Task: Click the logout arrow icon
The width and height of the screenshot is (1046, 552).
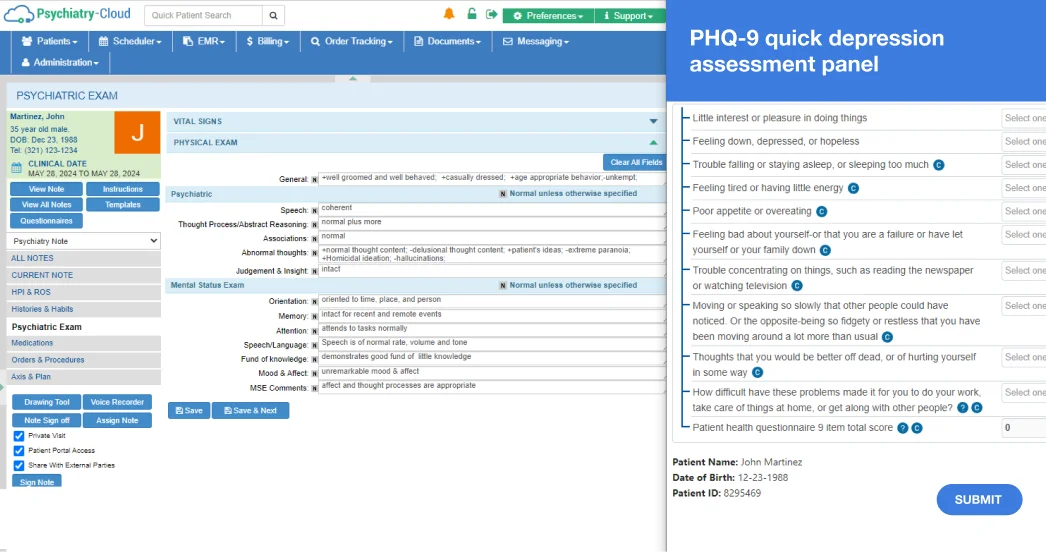Action: (x=491, y=14)
